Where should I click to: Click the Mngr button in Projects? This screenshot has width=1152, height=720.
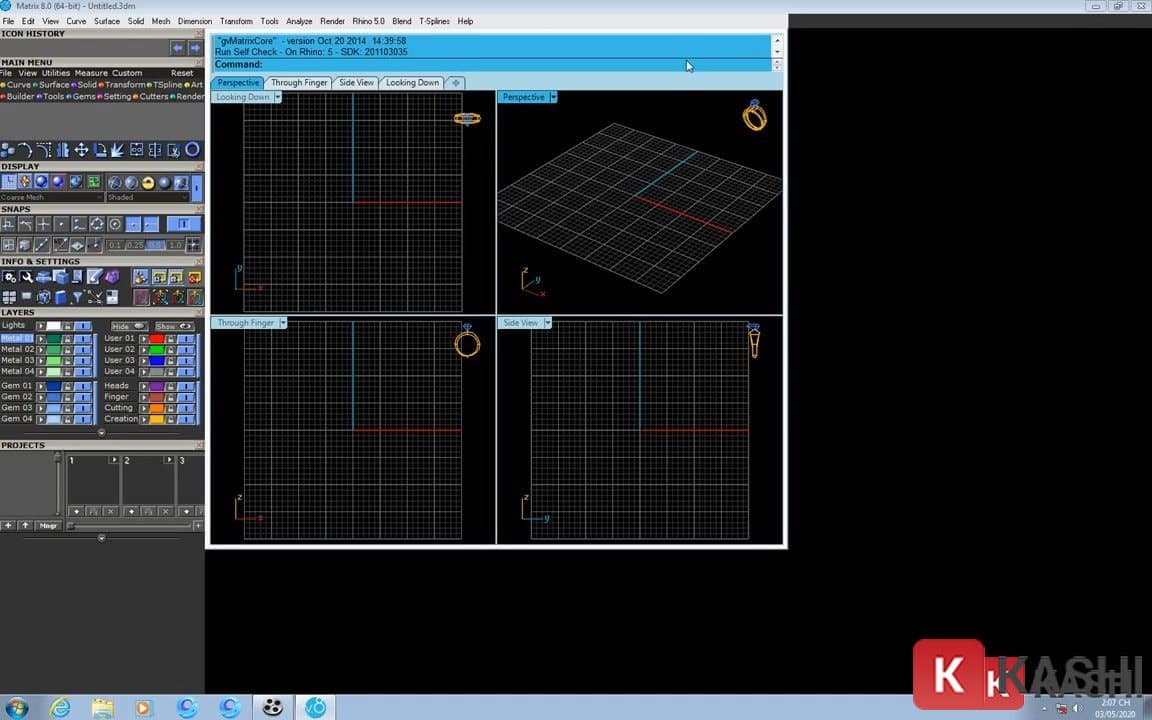(x=48, y=526)
